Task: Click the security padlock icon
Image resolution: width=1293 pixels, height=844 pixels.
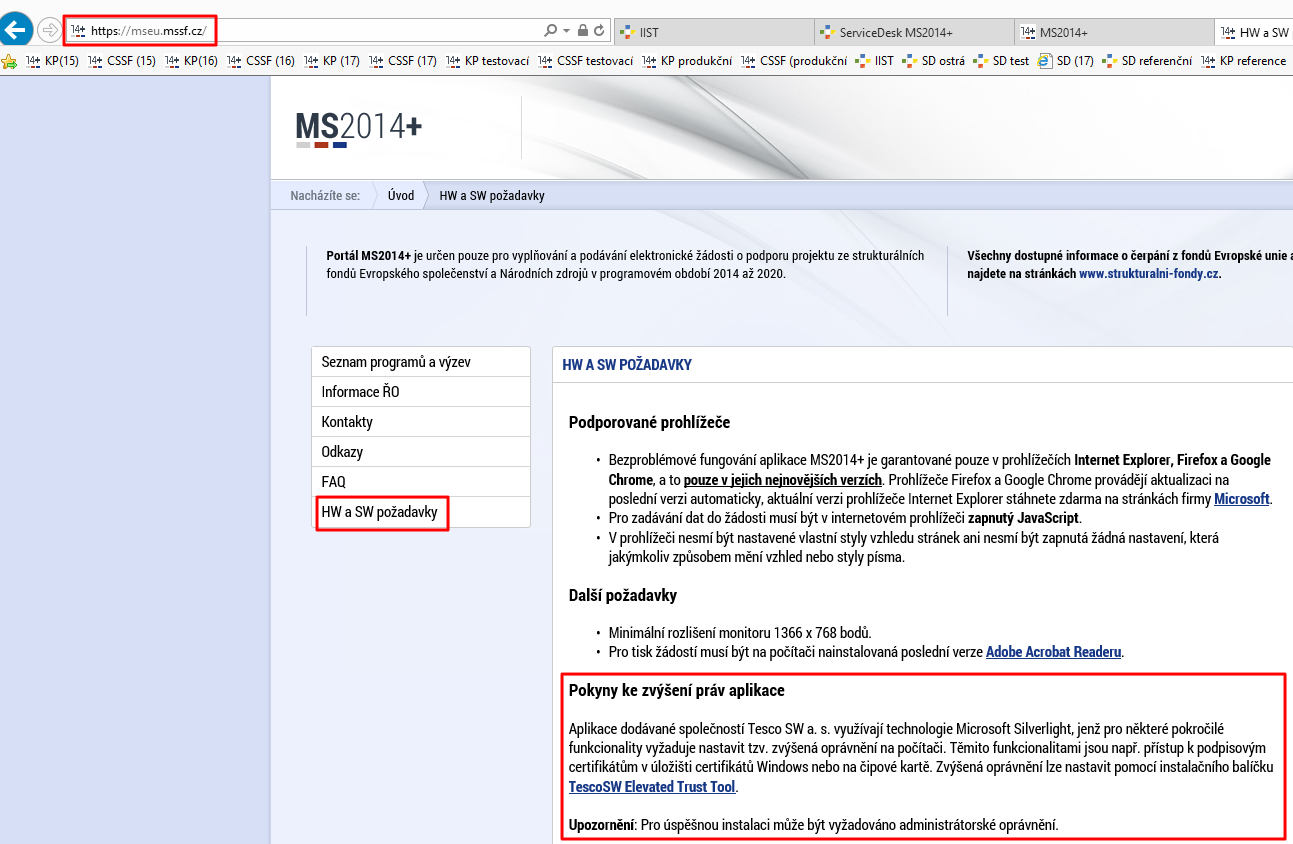Action: coord(583,31)
